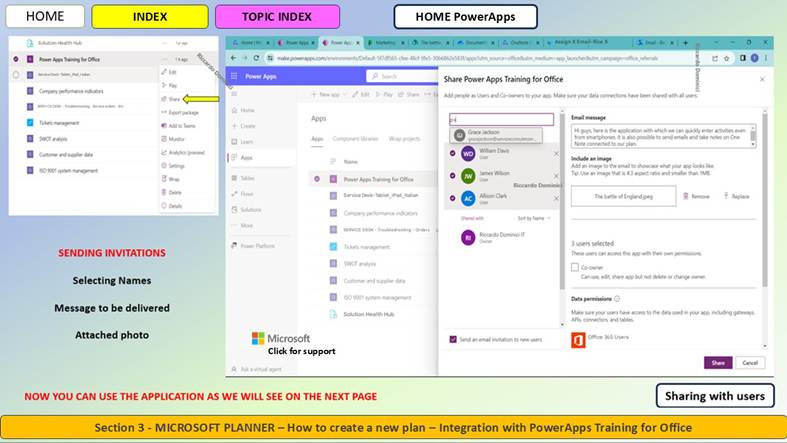The height and width of the screenshot is (443, 787).
Task: Click Company performance indicators text in left list
Action: coord(71,91)
